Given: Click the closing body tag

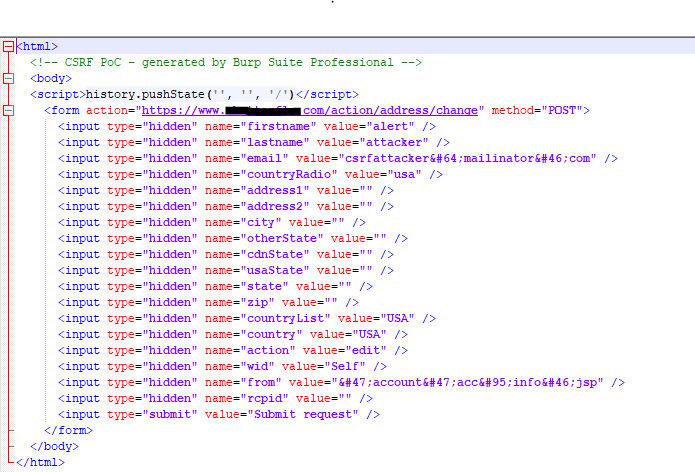Looking at the screenshot, I should [55, 446].
